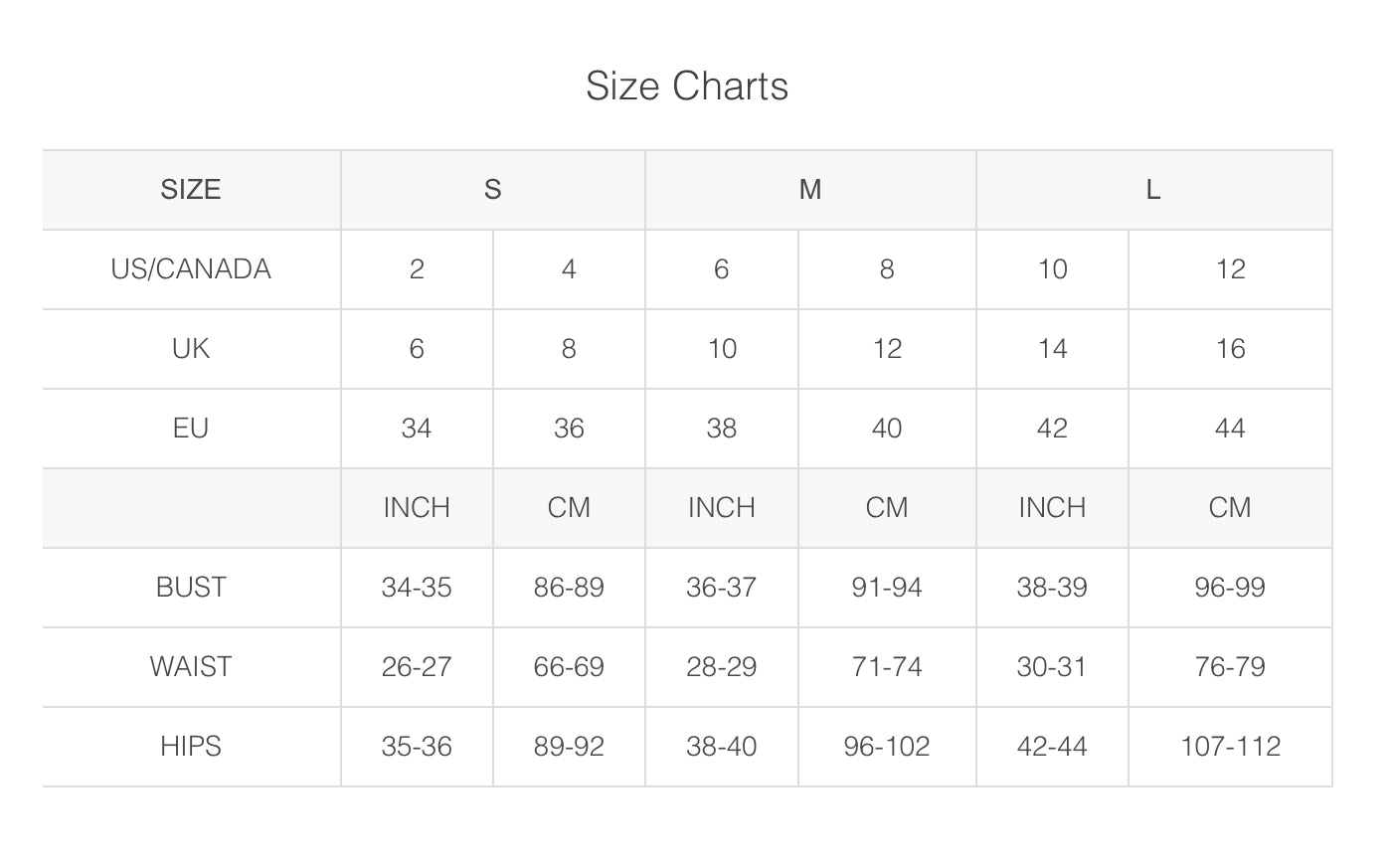
Task: Select the 34-35 bust measurement cell
Action: tap(417, 587)
